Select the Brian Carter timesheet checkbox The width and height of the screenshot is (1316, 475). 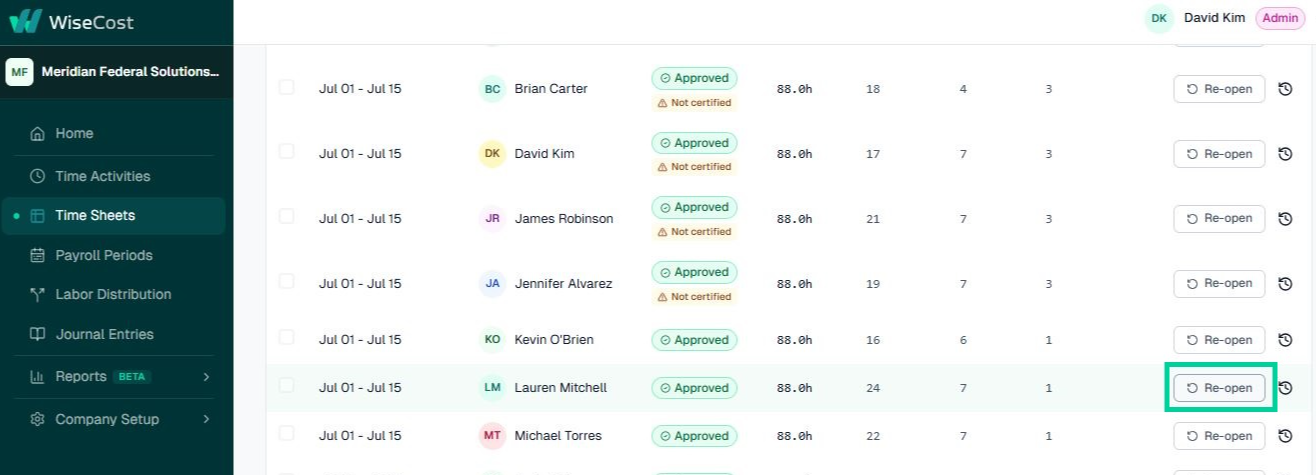click(287, 87)
